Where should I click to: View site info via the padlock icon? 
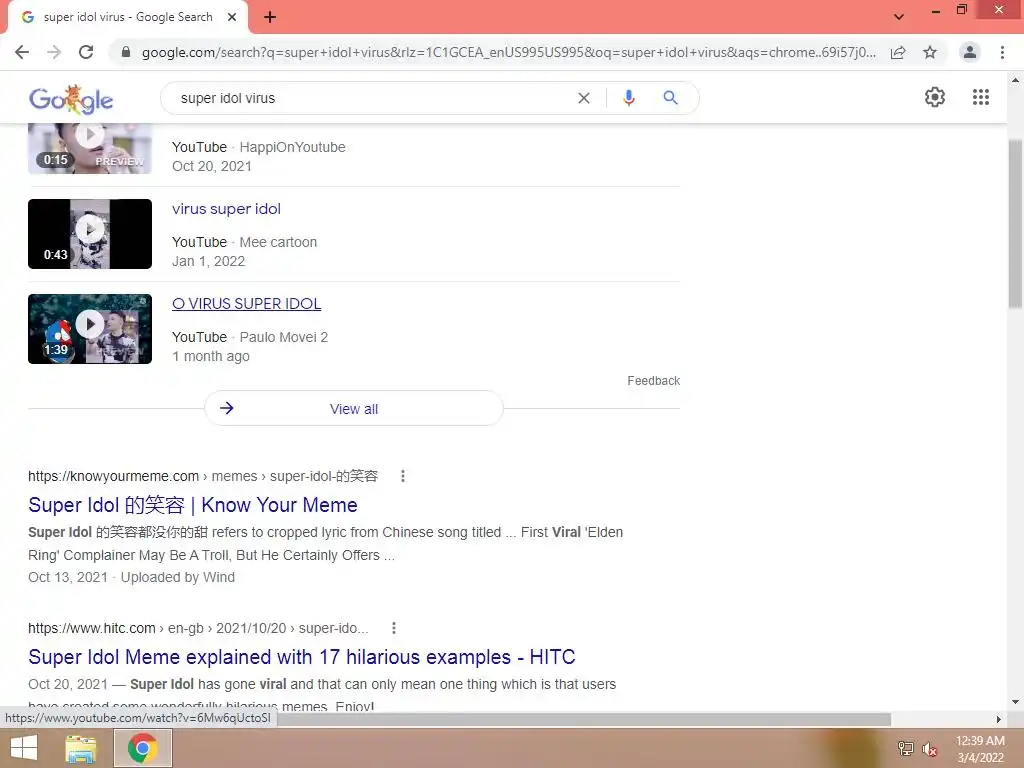(126, 52)
